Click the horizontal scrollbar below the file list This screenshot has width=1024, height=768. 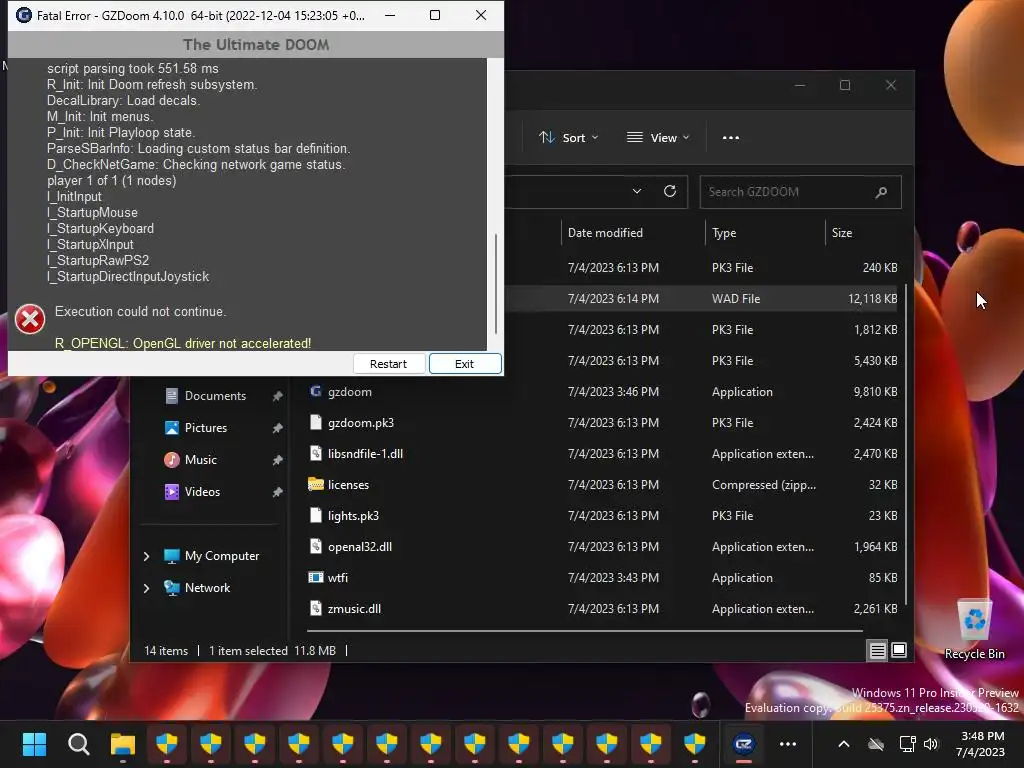coord(584,631)
